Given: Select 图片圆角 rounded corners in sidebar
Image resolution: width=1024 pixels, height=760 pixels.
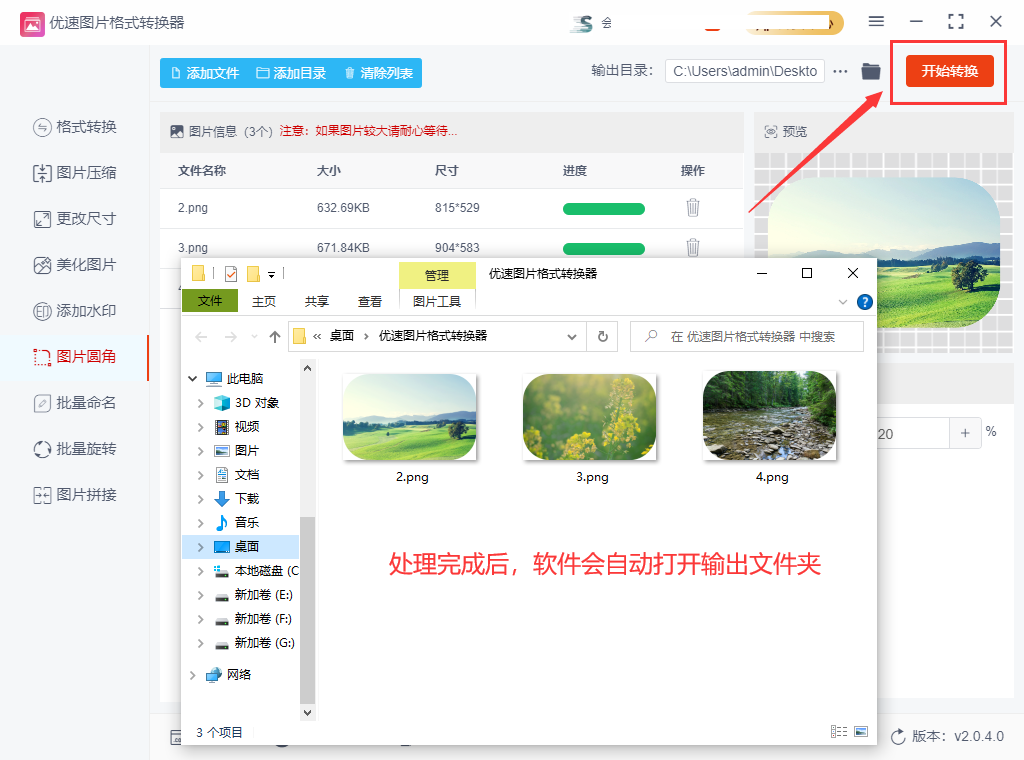Looking at the screenshot, I should pyautogui.click(x=74, y=357).
